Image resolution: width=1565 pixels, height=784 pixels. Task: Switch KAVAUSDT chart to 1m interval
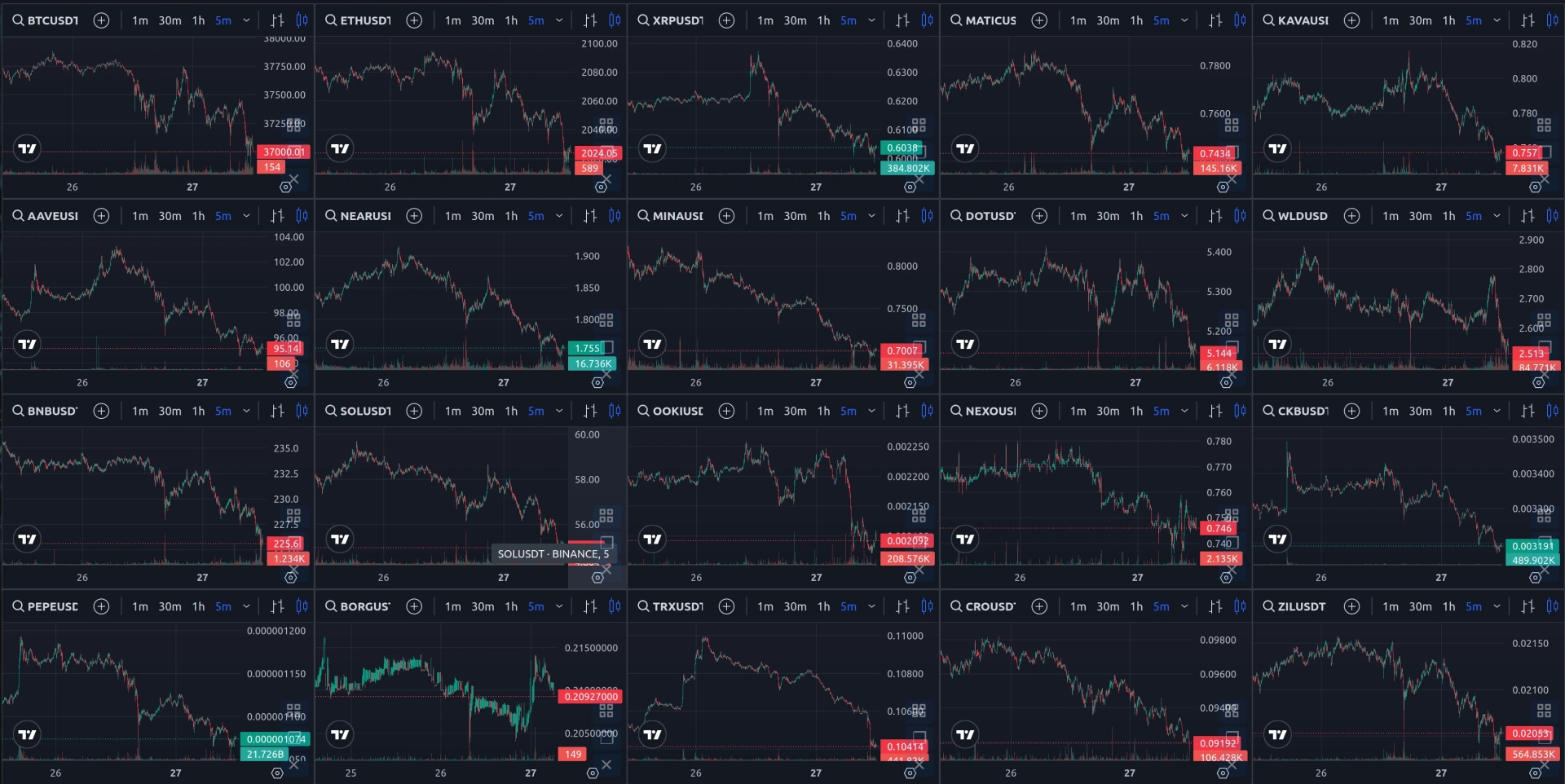pyautogui.click(x=1391, y=20)
